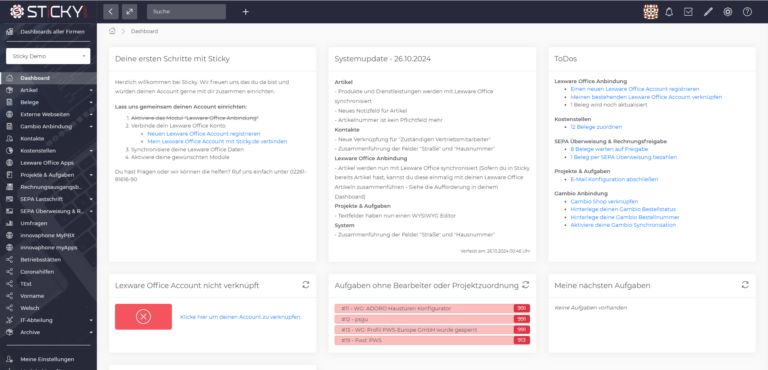The width and height of the screenshot is (768, 370).
Task: Add a new tab with plus icon
Action: 246,12
